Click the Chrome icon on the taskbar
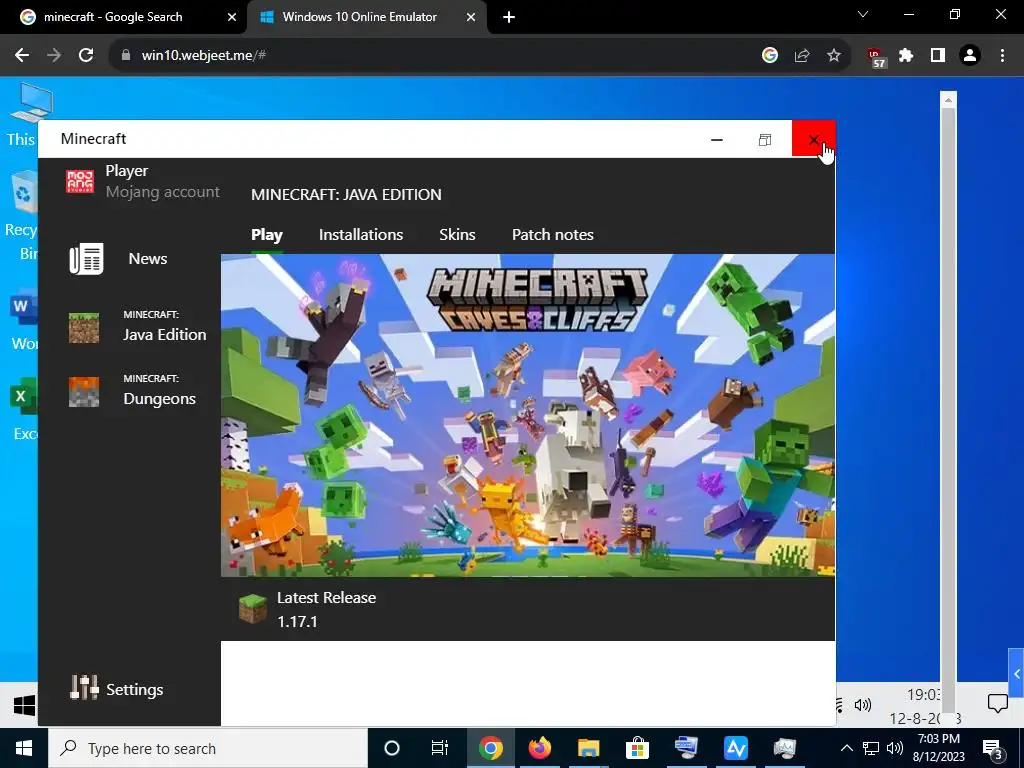This screenshot has width=1024, height=768. coord(490,748)
